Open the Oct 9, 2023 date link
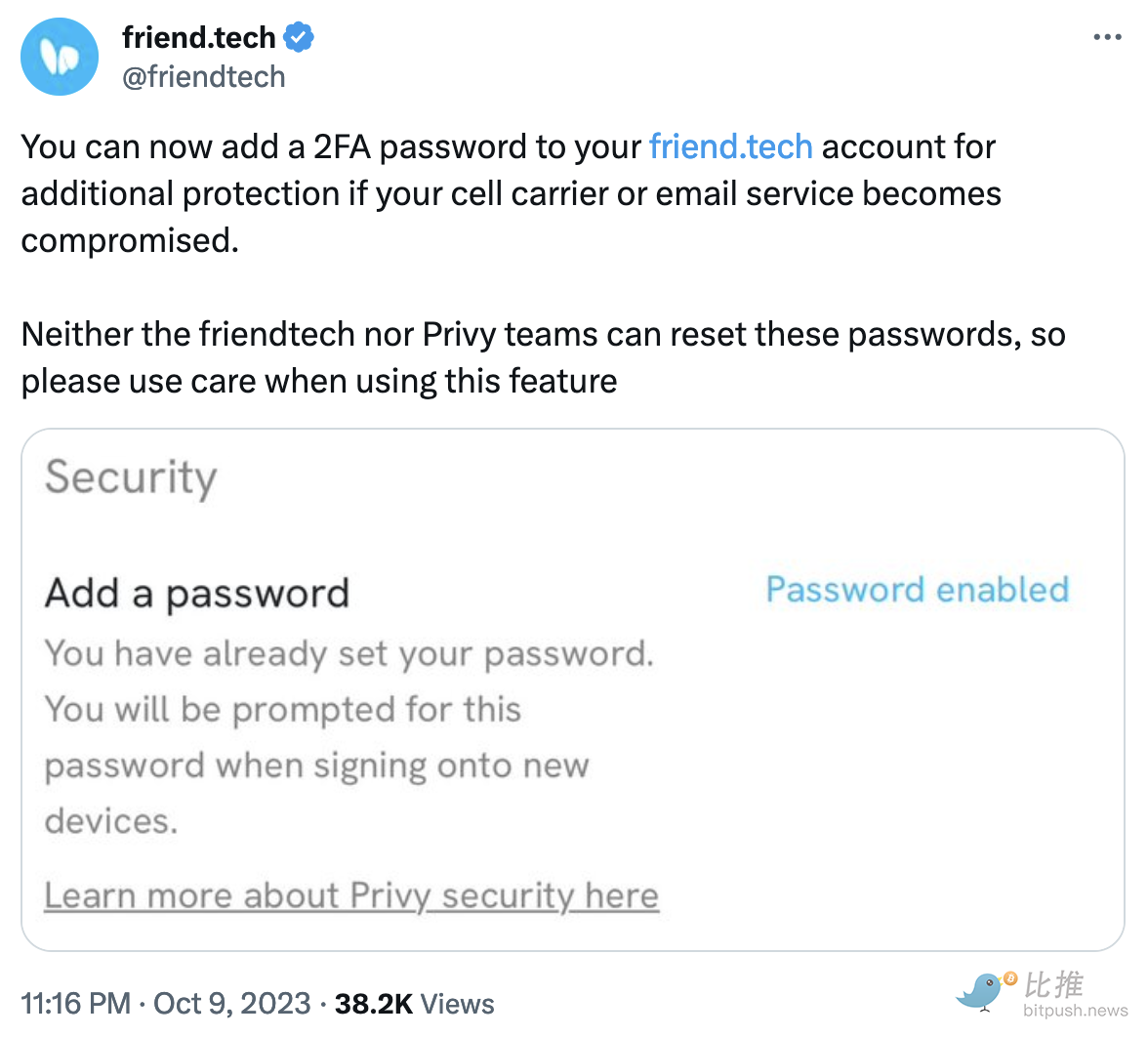Image resolution: width=1148 pixels, height=1037 pixels. pos(231,1004)
